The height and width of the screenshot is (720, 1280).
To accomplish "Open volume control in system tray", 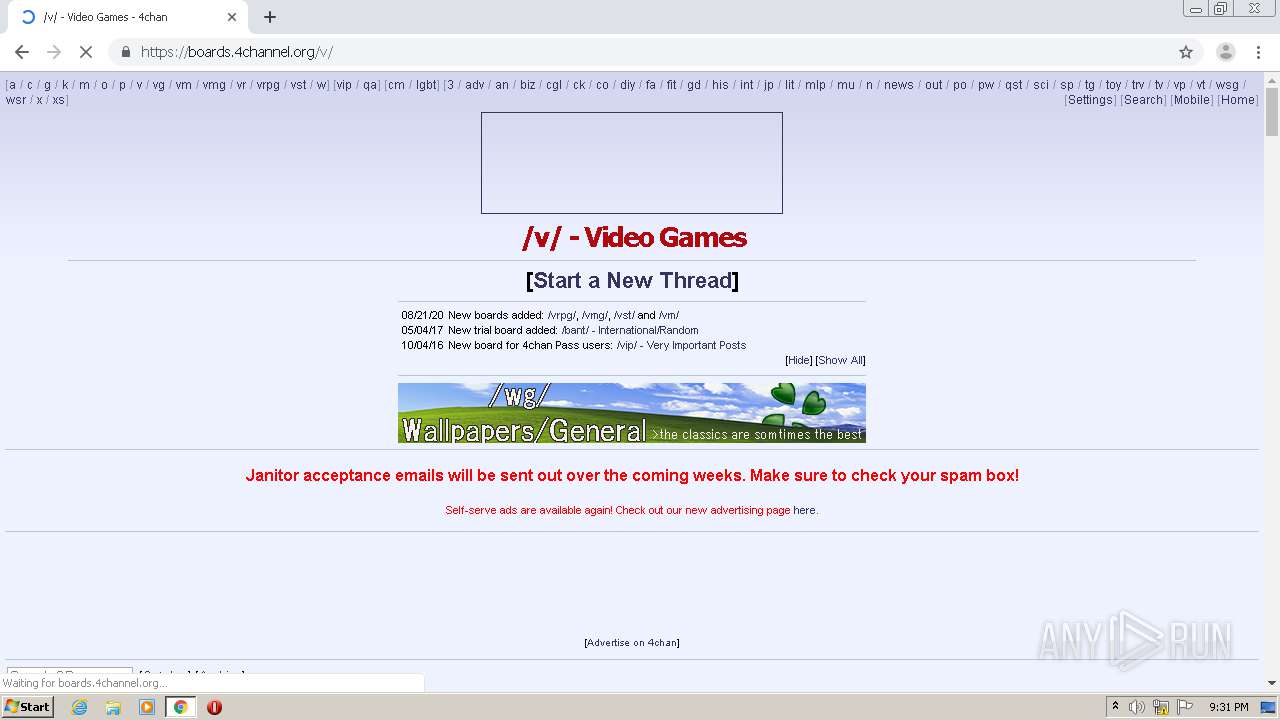I will click(1137, 707).
